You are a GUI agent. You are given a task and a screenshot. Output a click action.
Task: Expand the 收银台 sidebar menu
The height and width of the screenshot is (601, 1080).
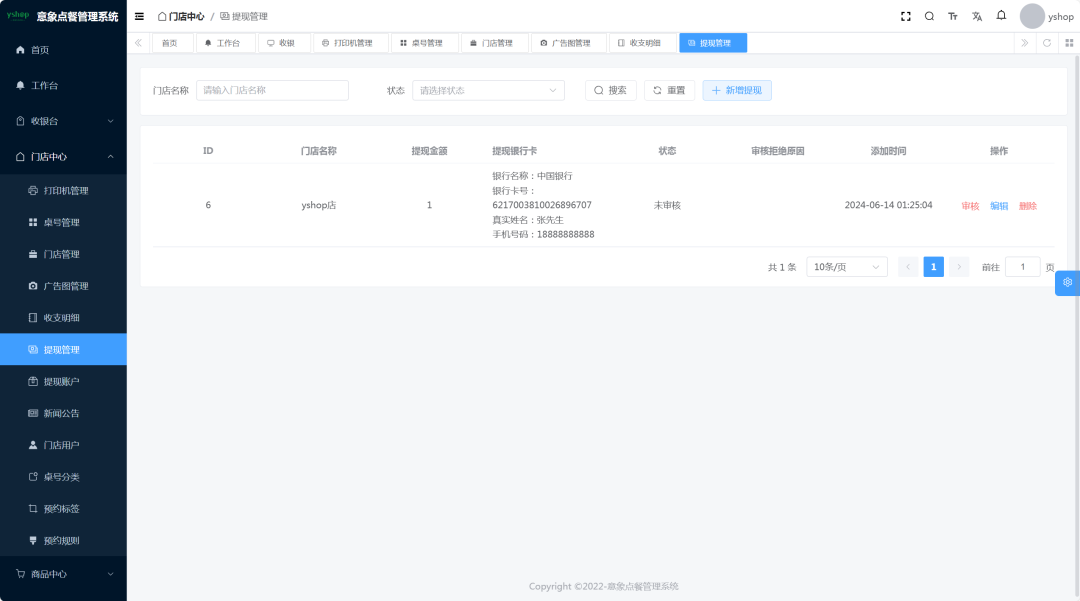click(63, 121)
